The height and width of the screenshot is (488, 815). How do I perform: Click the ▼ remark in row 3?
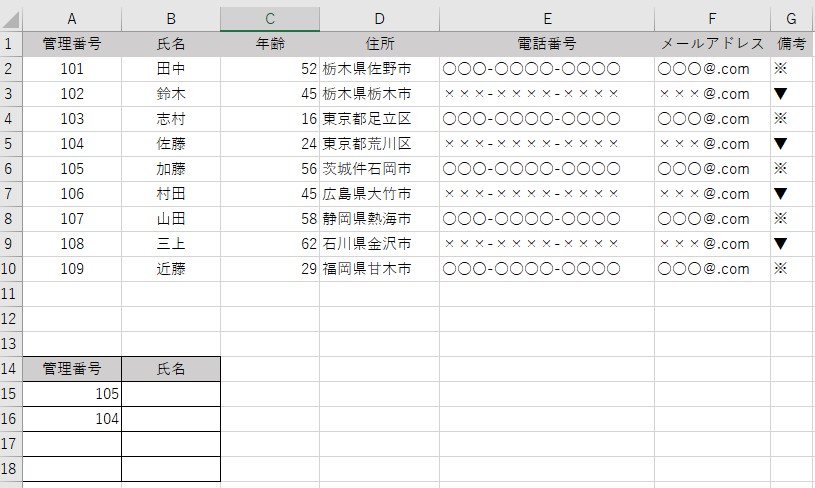pyautogui.click(x=793, y=94)
